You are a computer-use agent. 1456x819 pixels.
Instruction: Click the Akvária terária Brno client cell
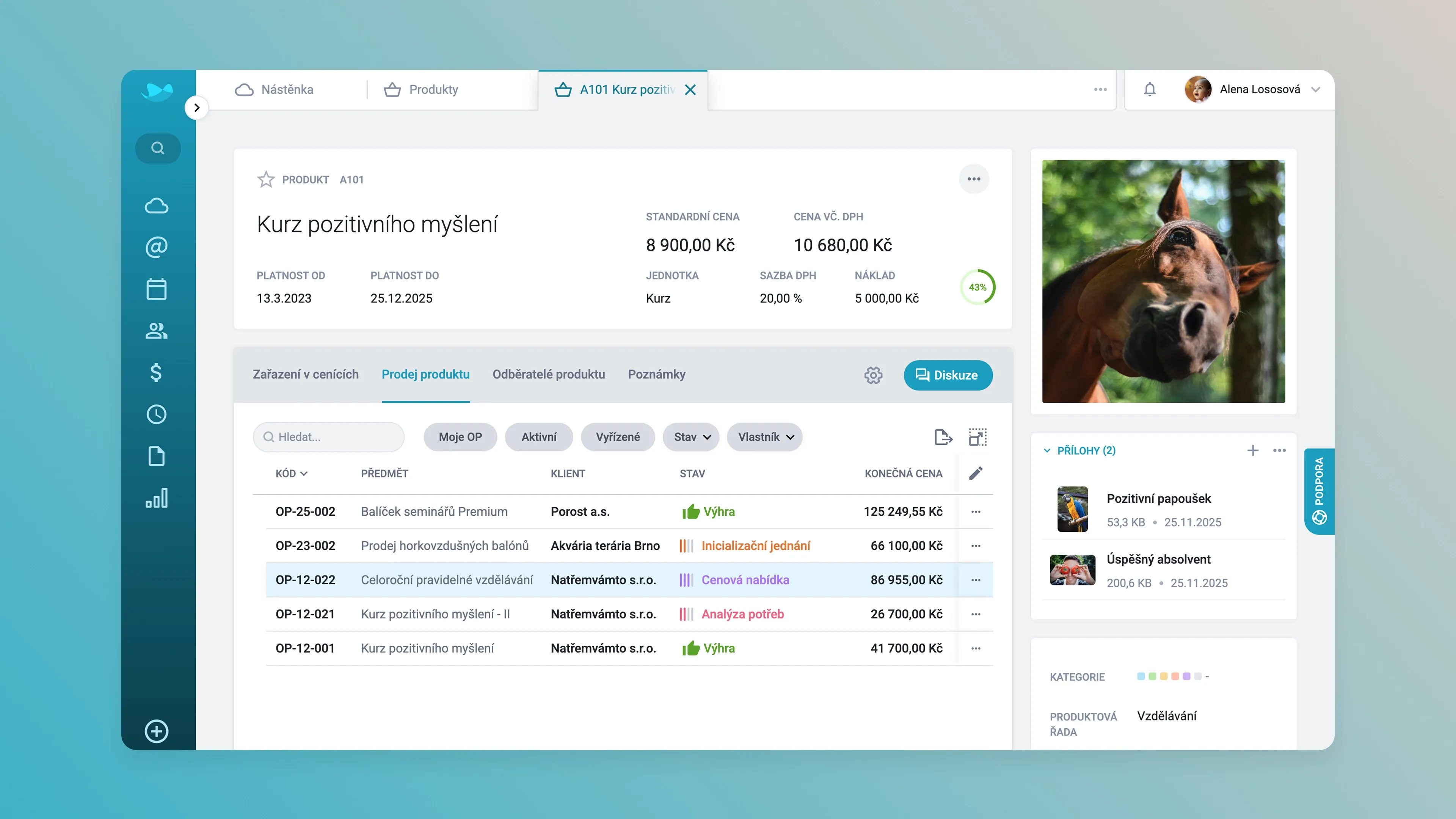pyautogui.click(x=606, y=546)
